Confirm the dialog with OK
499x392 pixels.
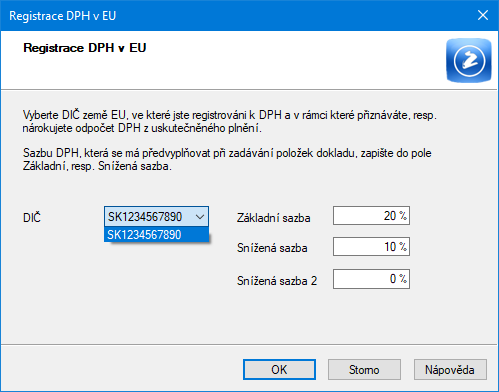tap(279, 369)
